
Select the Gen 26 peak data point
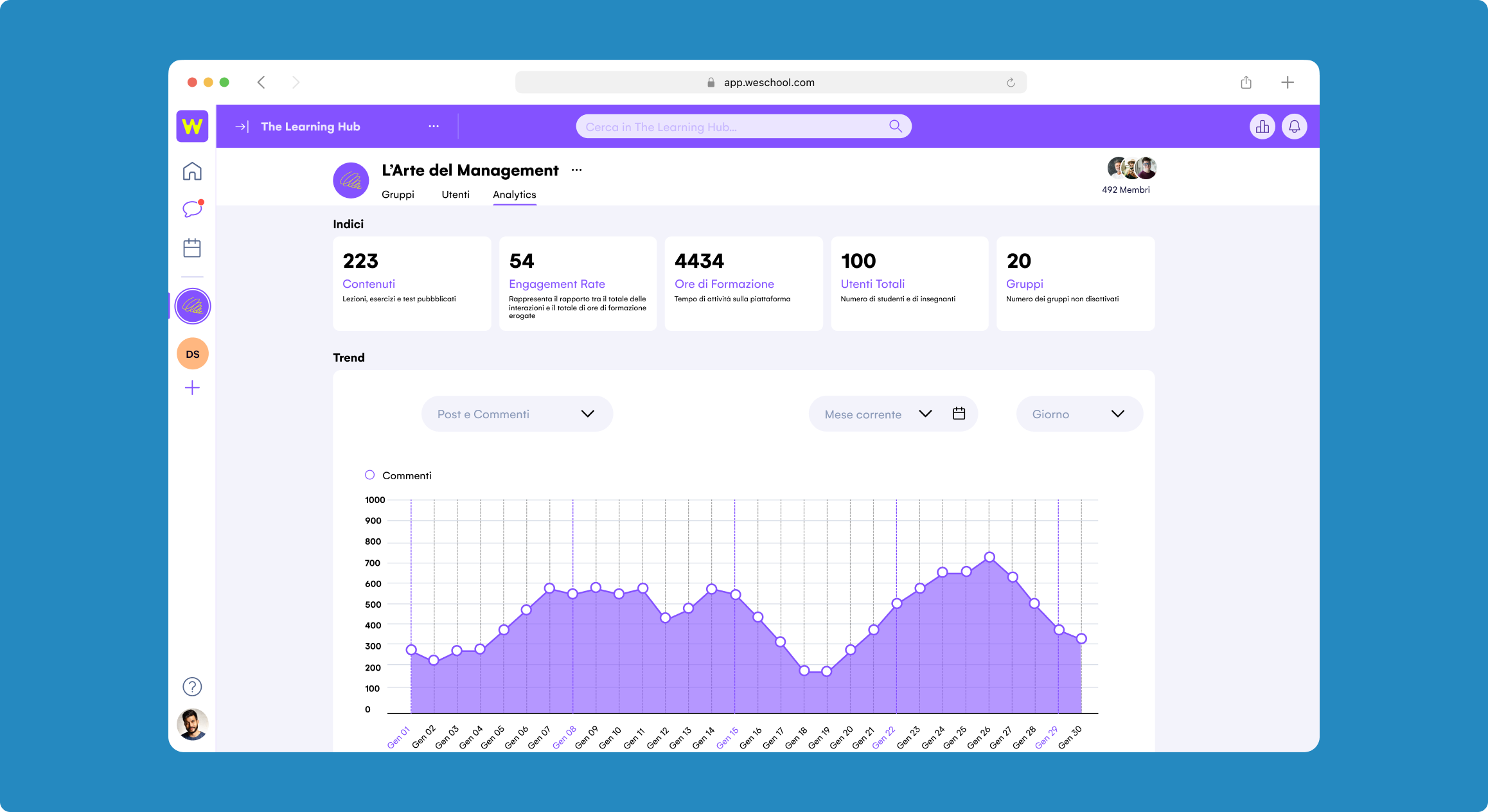pos(989,557)
